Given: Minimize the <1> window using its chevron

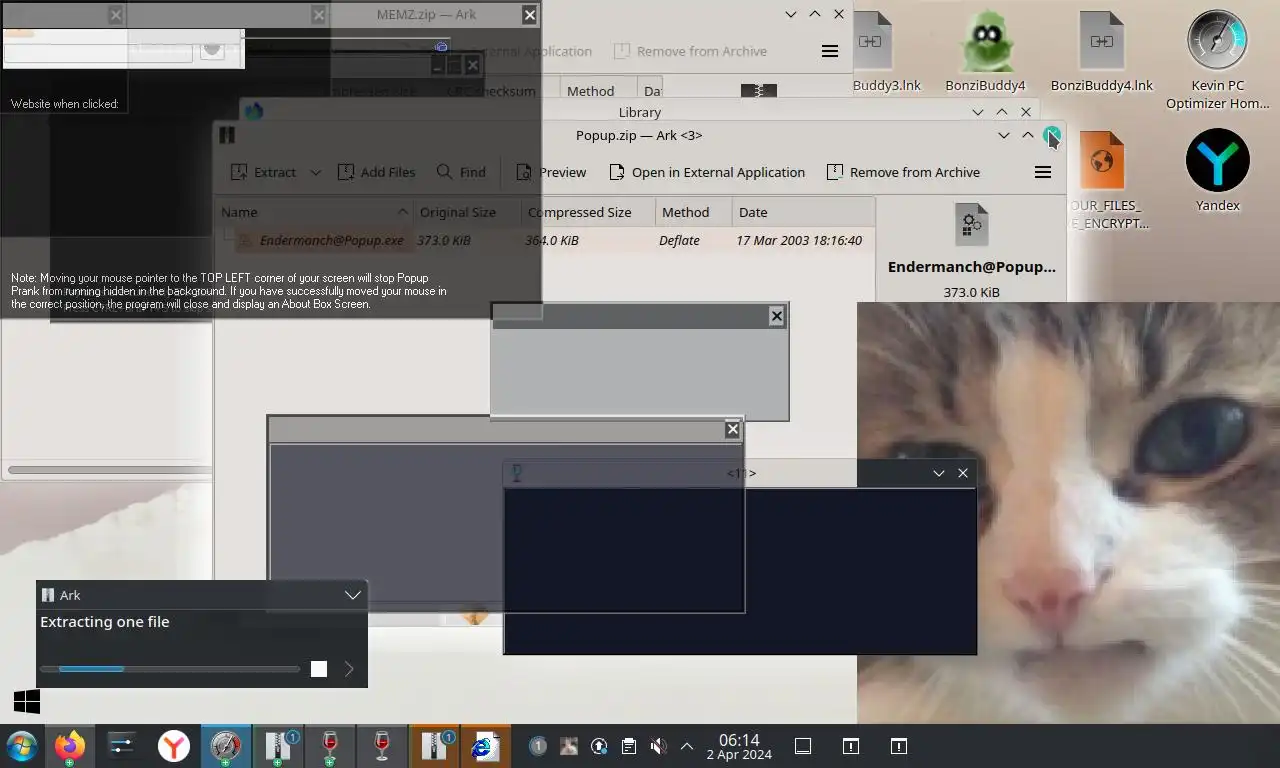Looking at the screenshot, I should 939,473.
